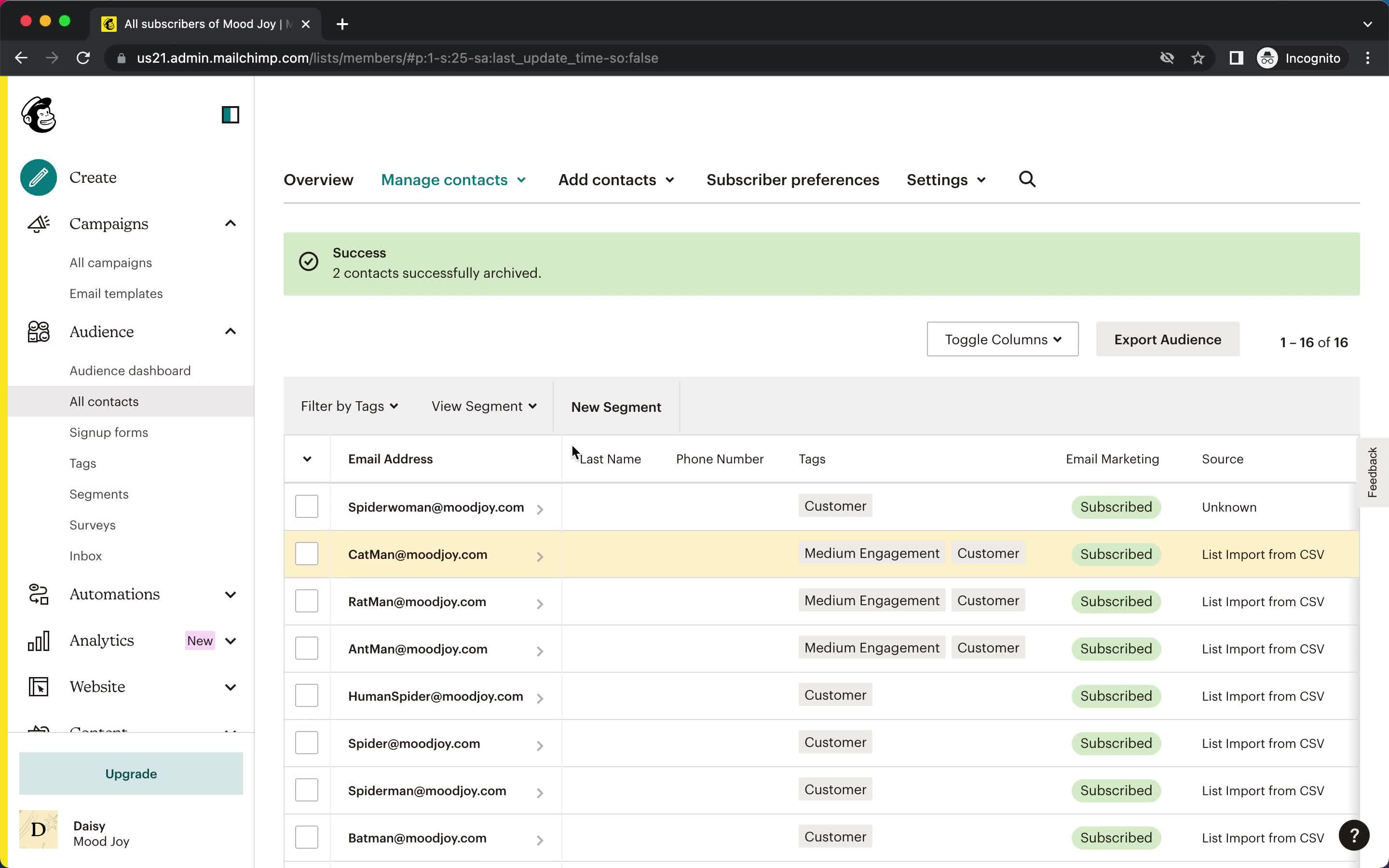Go back in browser history

pyautogui.click(x=21, y=58)
